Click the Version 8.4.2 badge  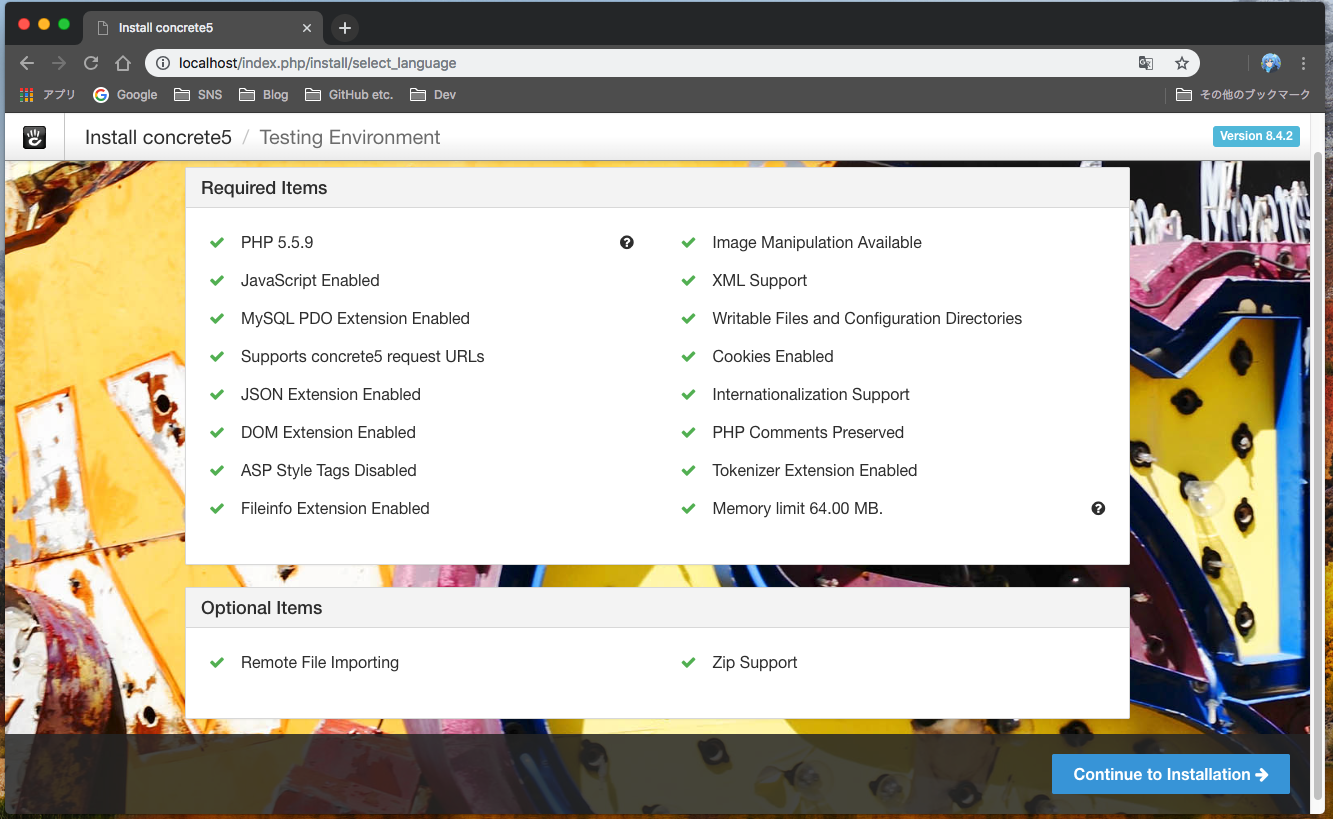[x=1256, y=136]
